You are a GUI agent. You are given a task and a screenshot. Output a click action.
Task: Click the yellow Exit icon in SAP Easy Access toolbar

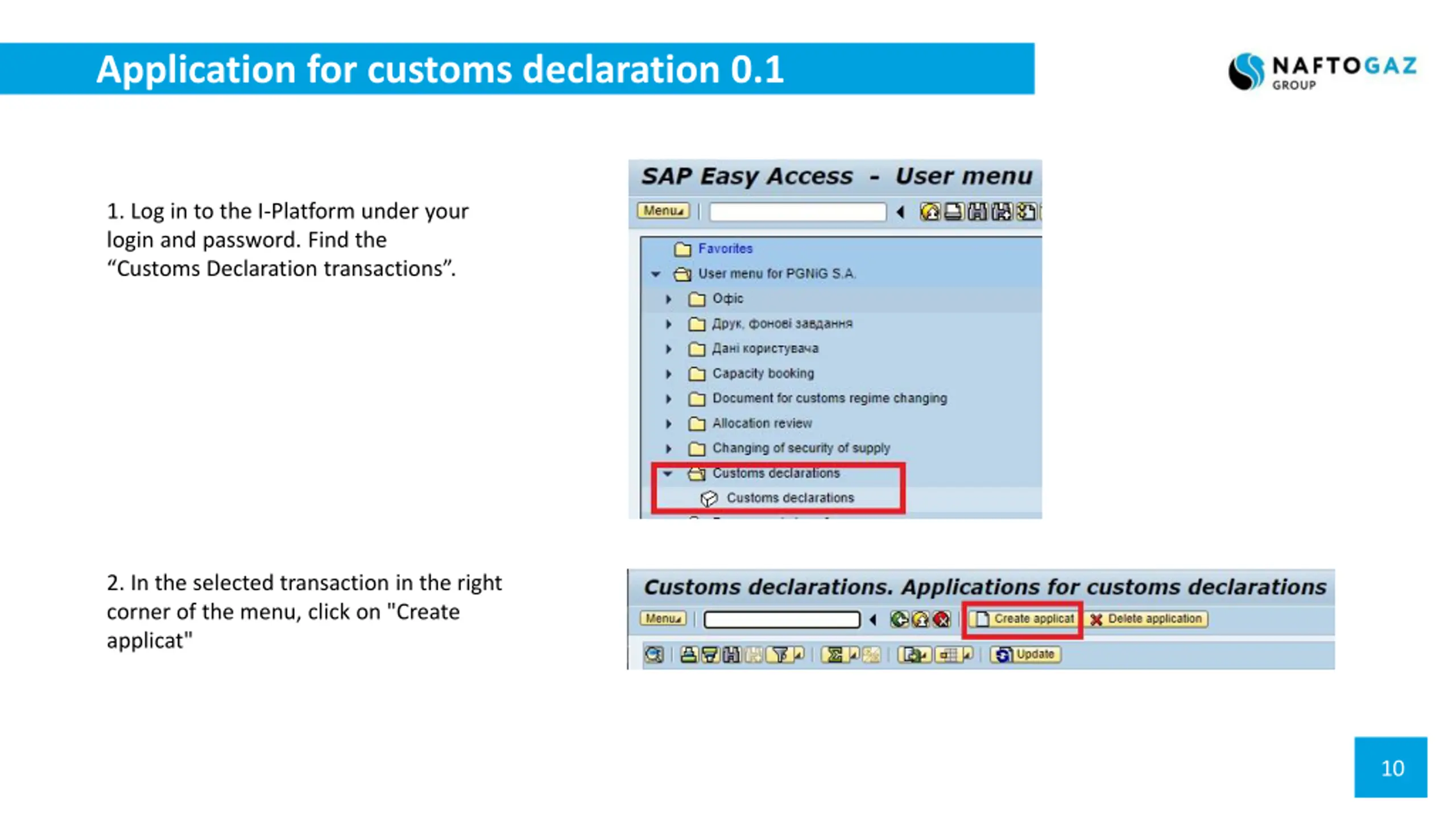[930, 212]
